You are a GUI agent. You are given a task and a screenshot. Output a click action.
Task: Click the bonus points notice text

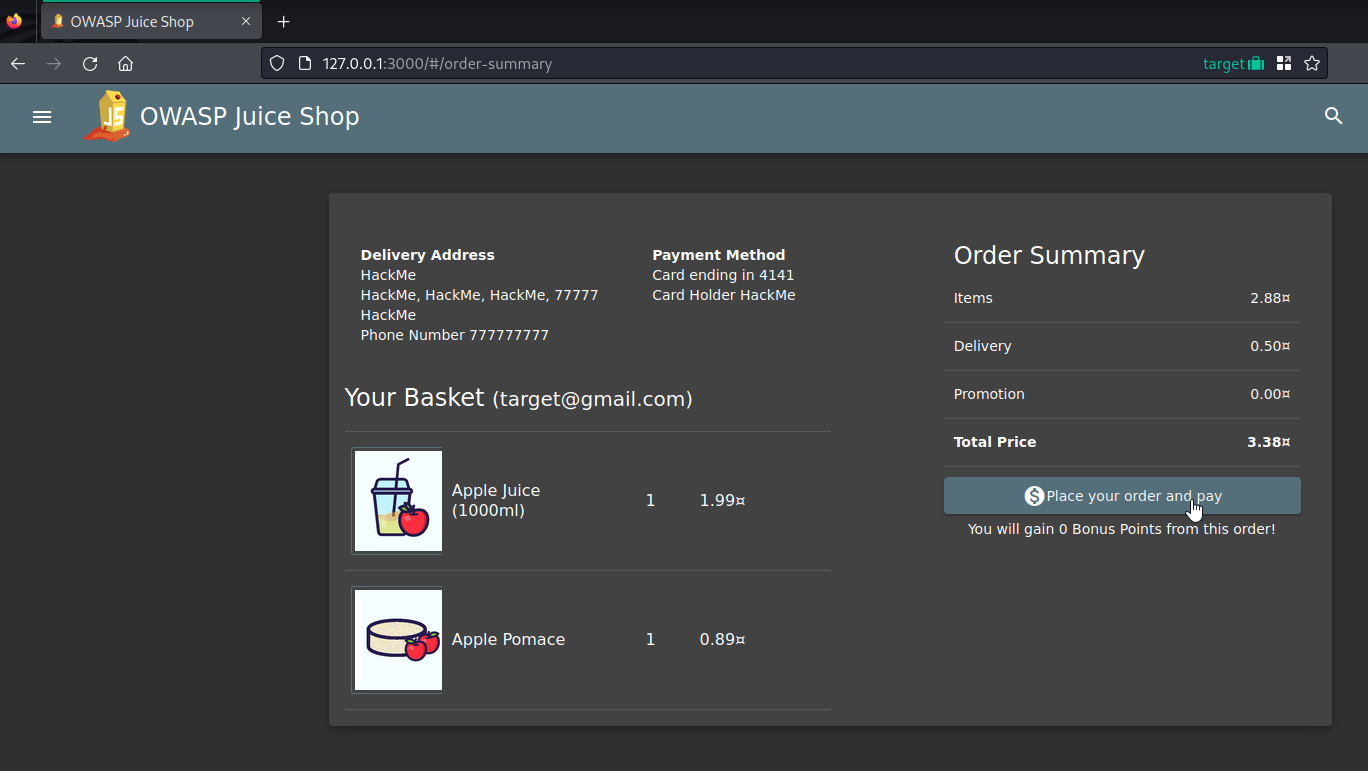click(x=1122, y=529)
